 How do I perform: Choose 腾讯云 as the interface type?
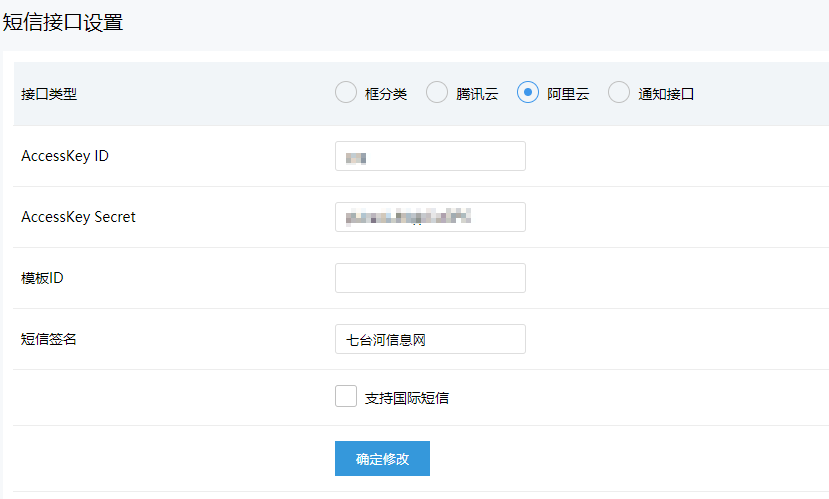click(437, 93)
